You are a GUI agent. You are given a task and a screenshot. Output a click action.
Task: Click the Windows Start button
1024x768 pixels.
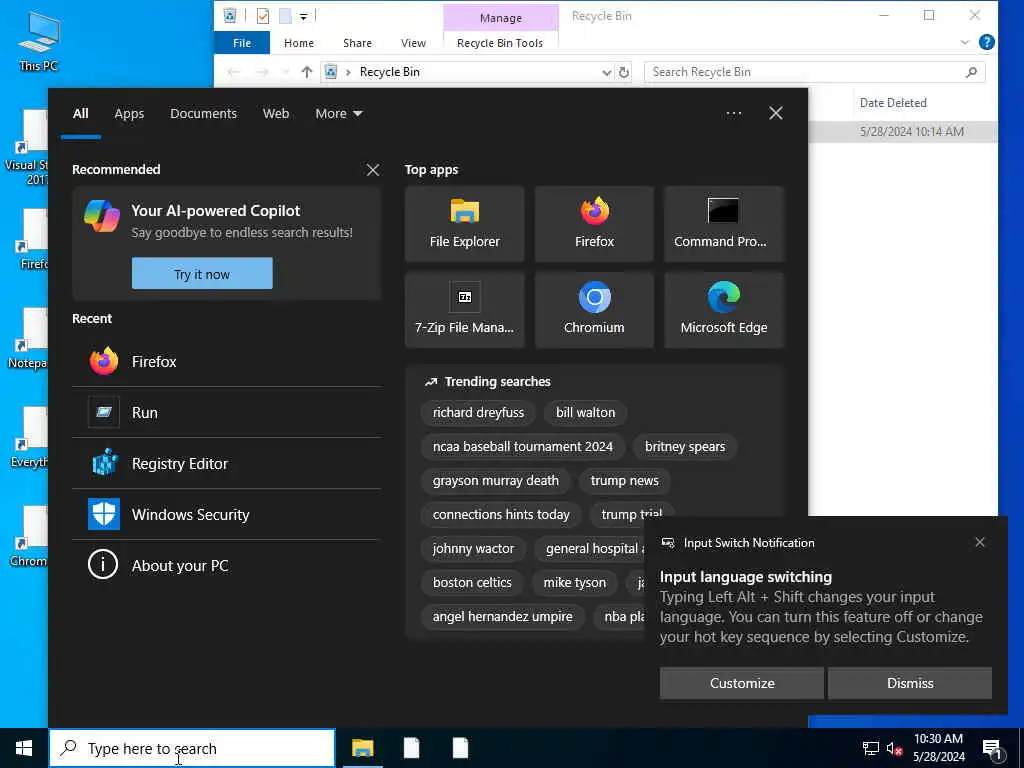tap(24, 748)
